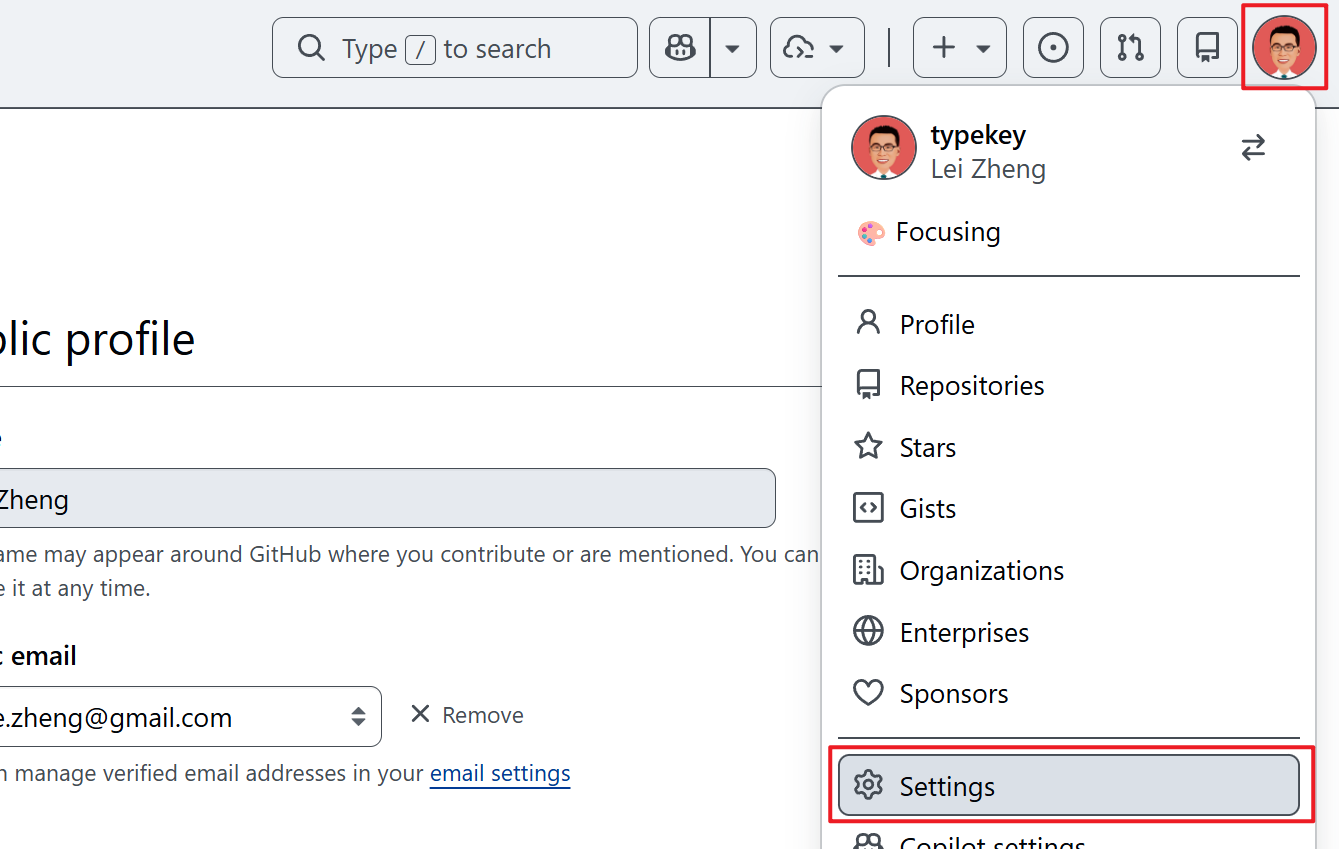Image resolution: width=1339 pixels, height=849 pixels.
Task: Open Sponsors with heart icon
Action: point(1068,693)
